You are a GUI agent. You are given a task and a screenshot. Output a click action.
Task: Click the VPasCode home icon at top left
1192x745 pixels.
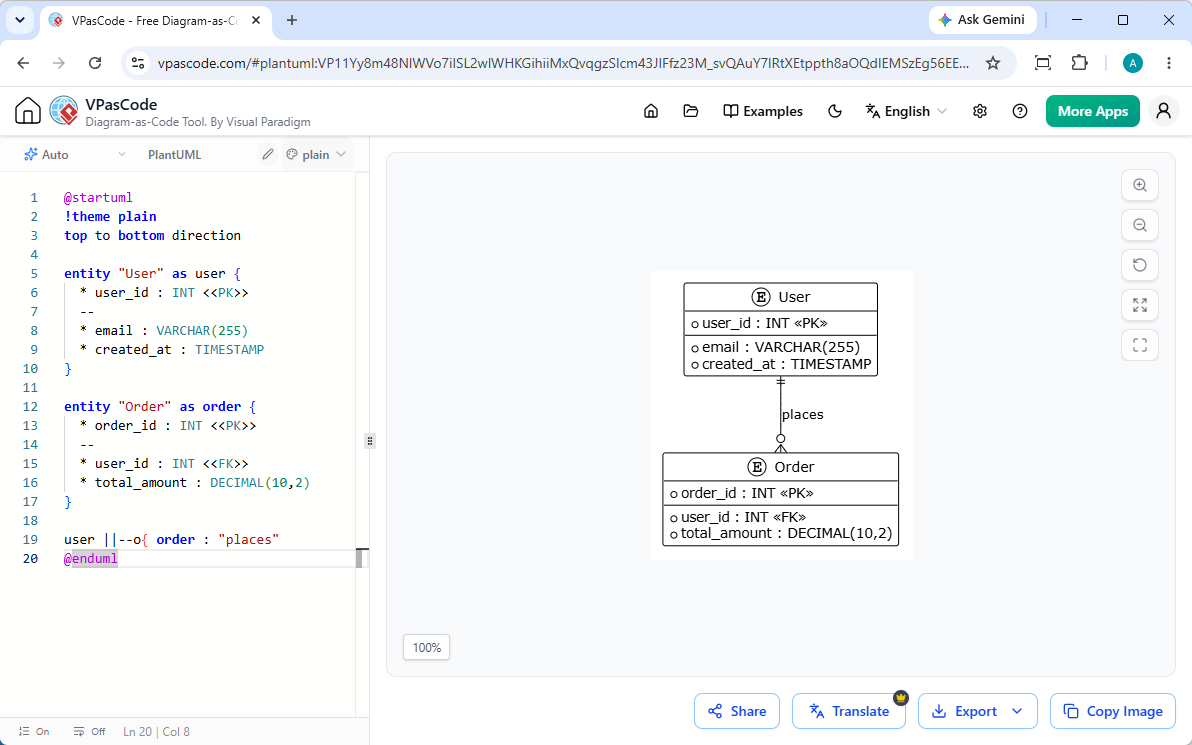27,111
